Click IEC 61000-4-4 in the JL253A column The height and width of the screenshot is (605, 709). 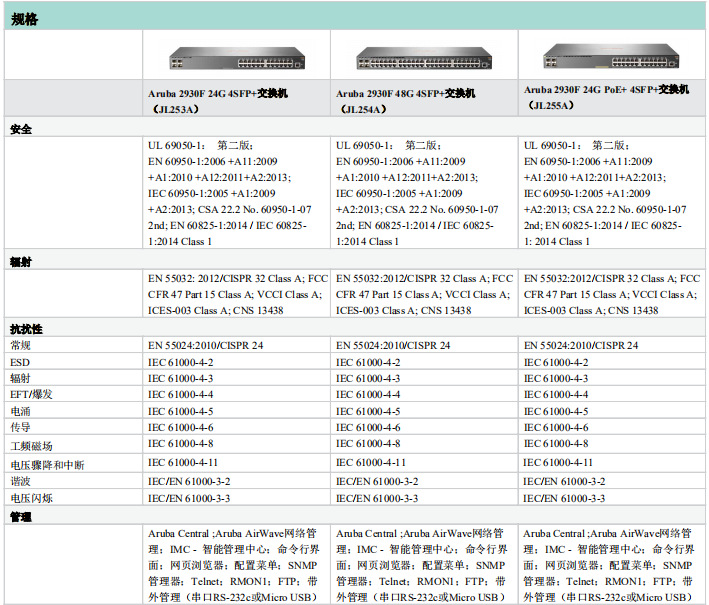pyautogui.click(x=180, y=394)
